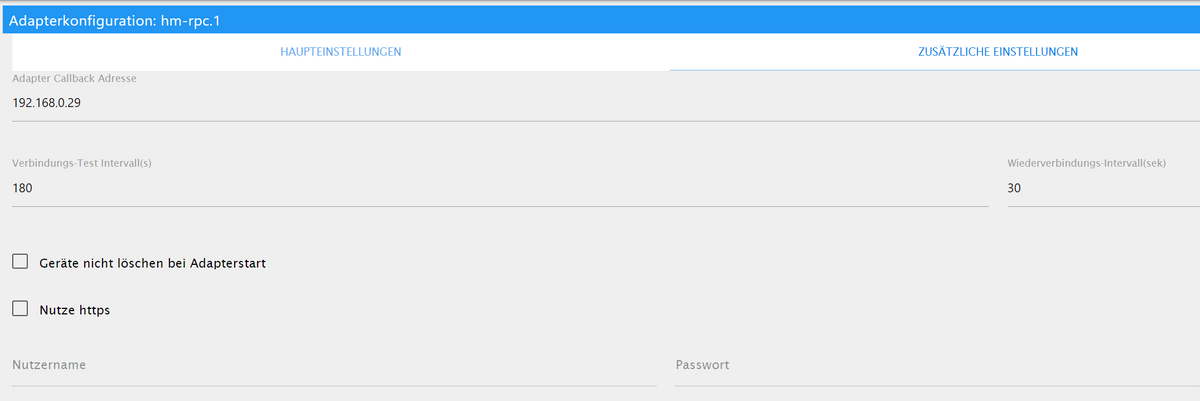
Task: Switch to the HAUPTEINSTELLUNGEN tab
Action: coord(341,52)
